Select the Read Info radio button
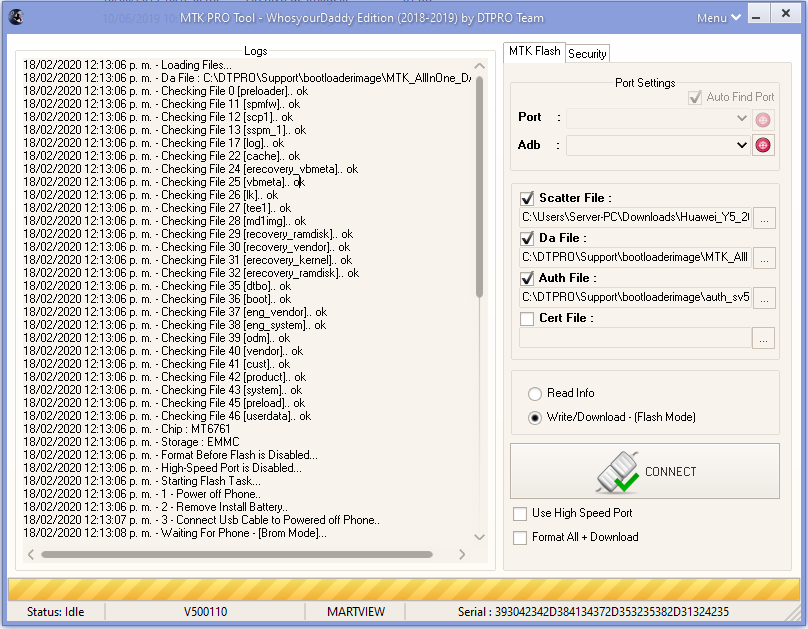808x629 pixels. click(x=535, y=394)
